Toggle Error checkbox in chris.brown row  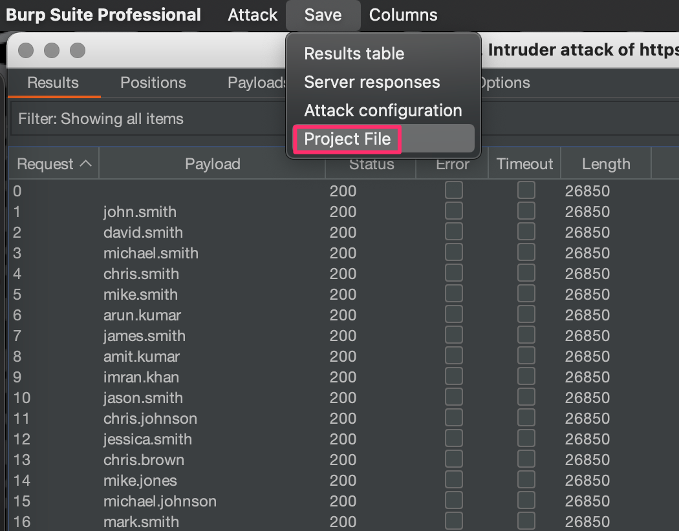coord(454,460)
